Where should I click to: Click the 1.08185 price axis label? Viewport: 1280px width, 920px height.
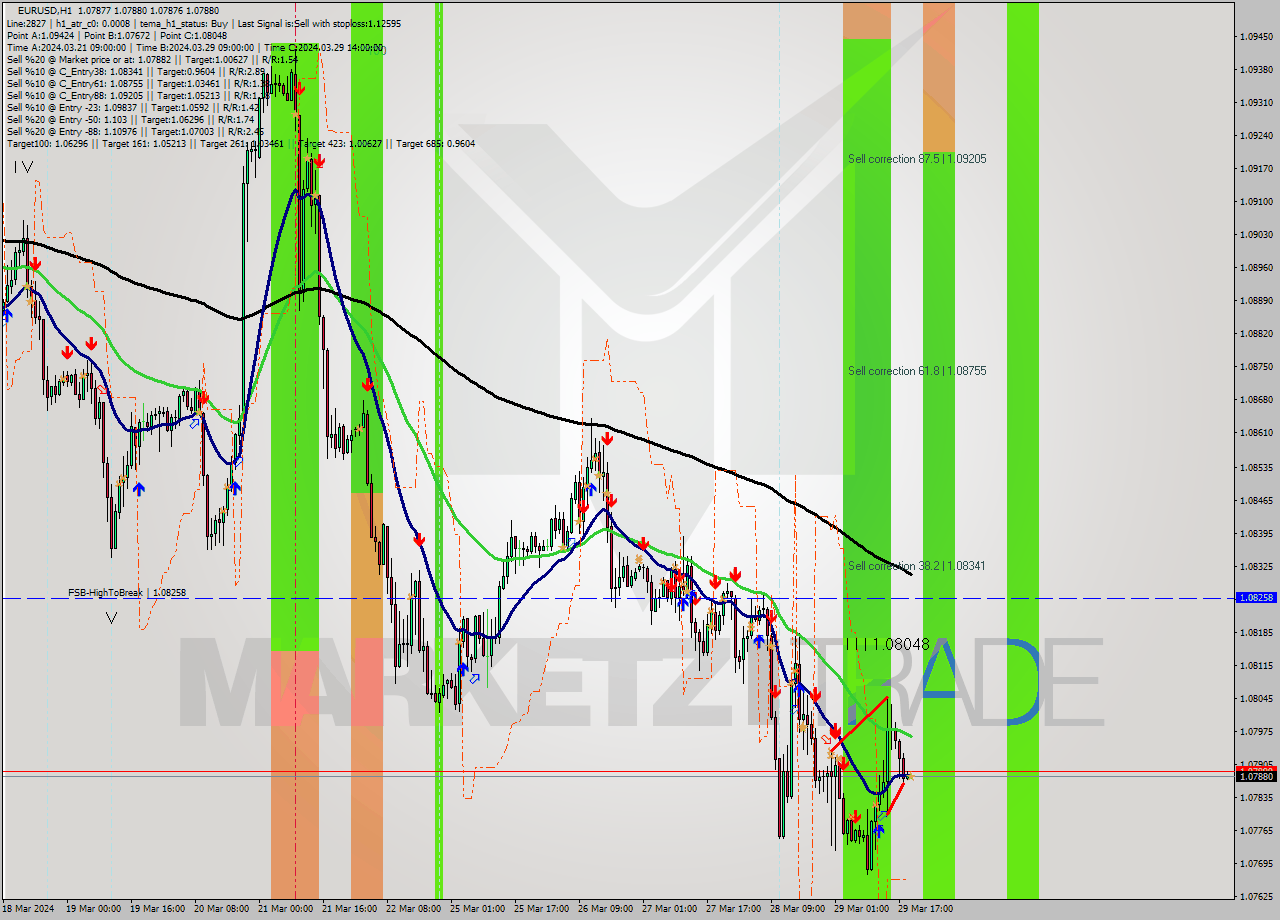tap(1256, 632)
